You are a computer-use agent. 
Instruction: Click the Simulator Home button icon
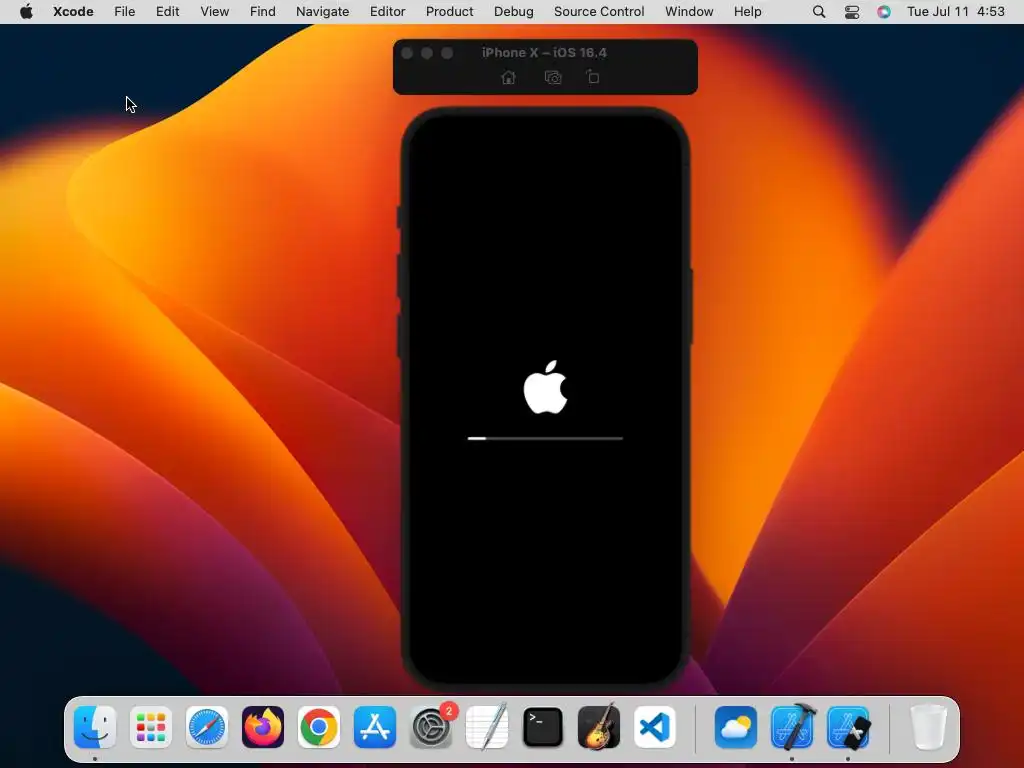tap(508, 78)
